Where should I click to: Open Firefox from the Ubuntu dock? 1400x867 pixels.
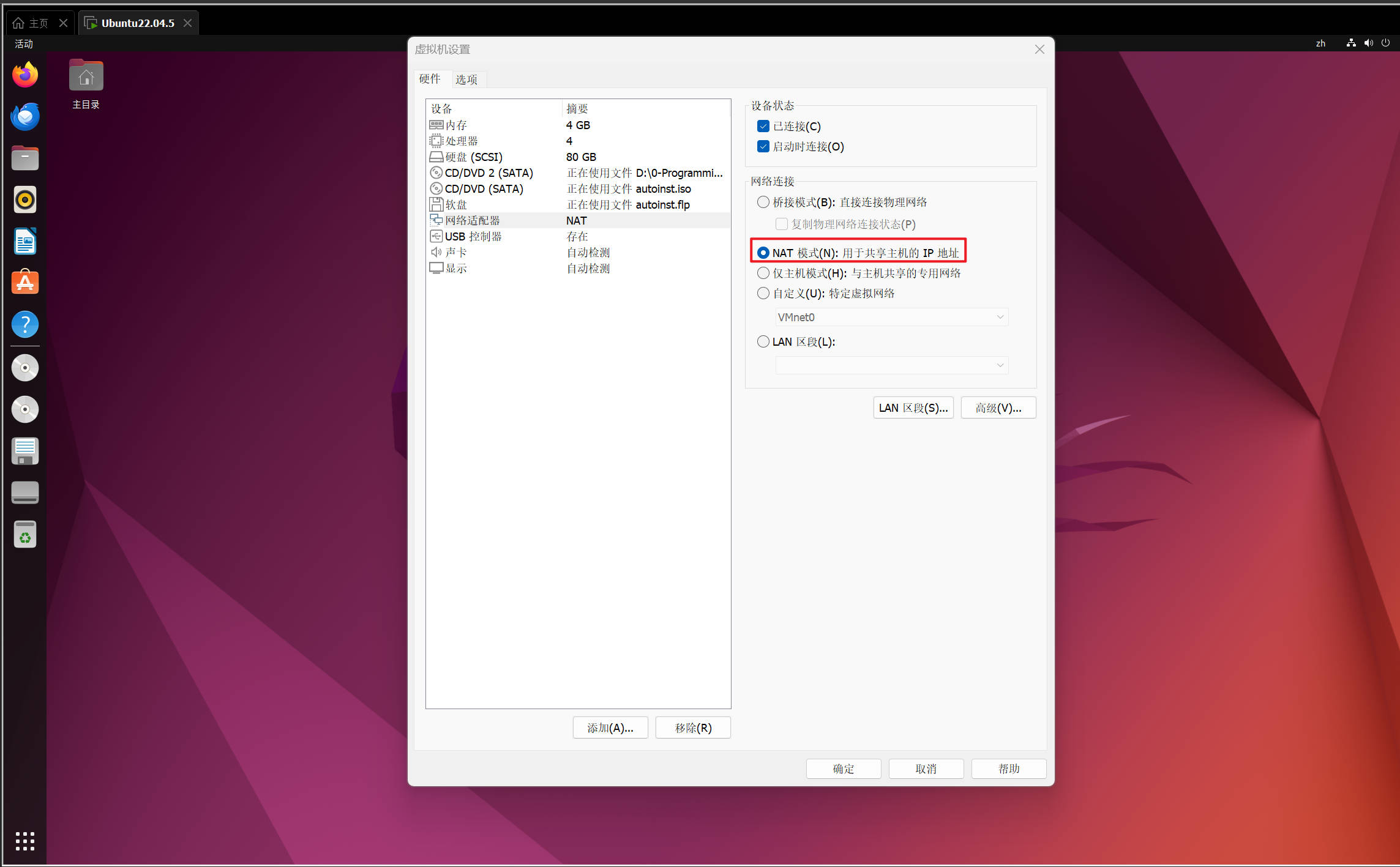[x=25, y=75]
